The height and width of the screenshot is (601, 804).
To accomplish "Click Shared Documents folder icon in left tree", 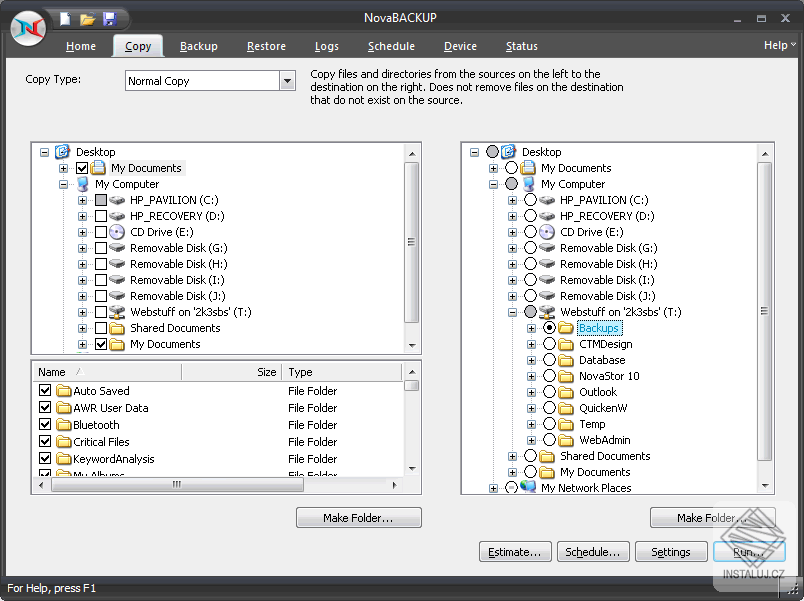I will pyautogui.click(x=117, y=328).
